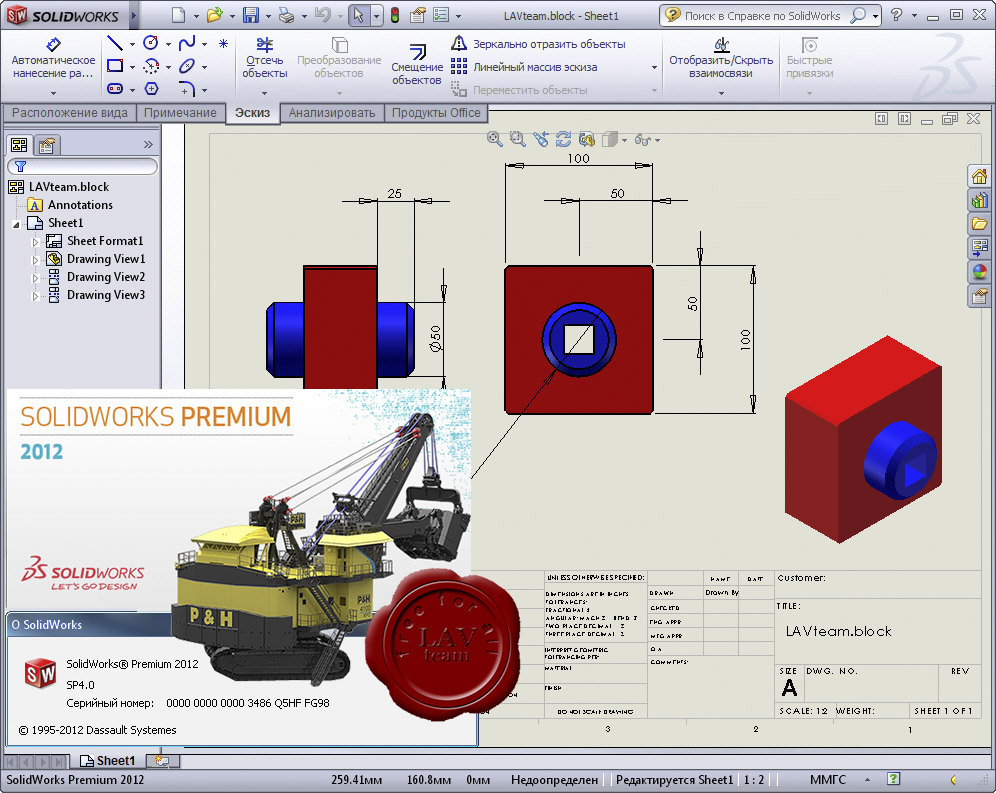The image size is (996, 793).
Task: Click Previous View icon in view toolbar
Action: click(x=541, y=139)
